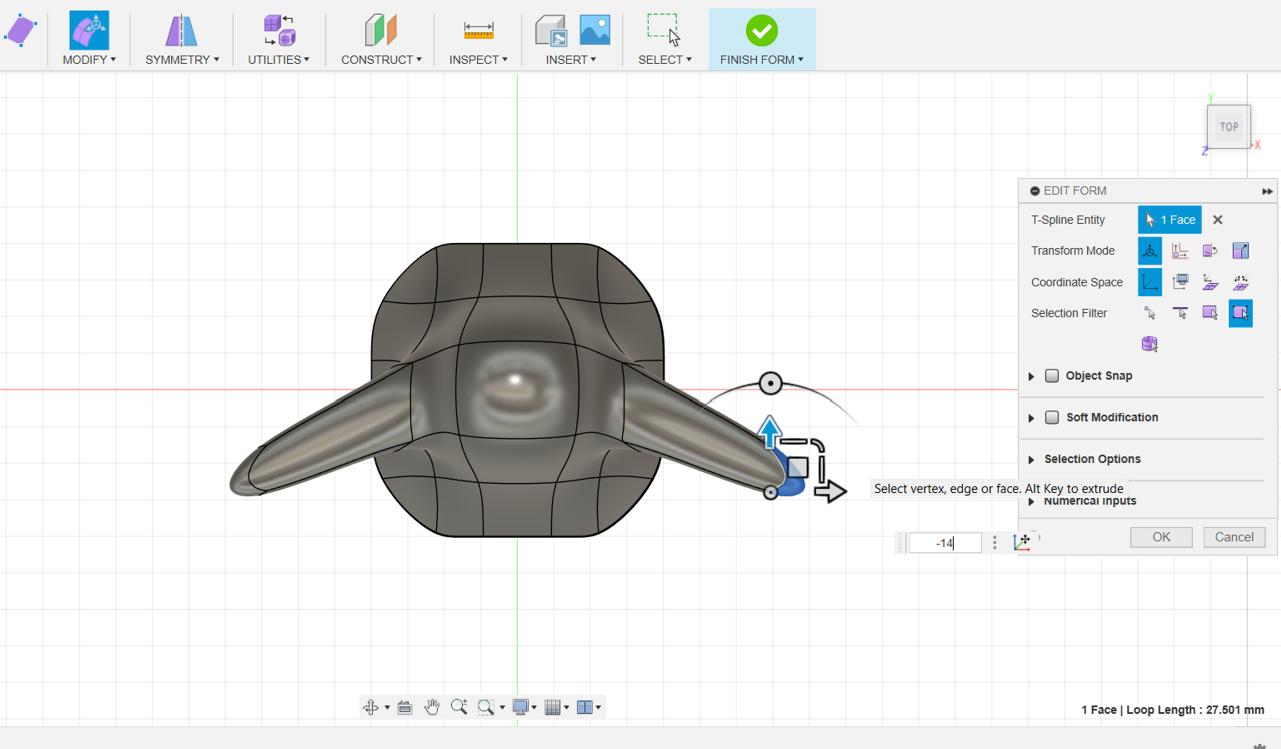Click the 1 Face selection button
The width and height of the screenshot is (1281, 749).
click(x=1170, y=220)
